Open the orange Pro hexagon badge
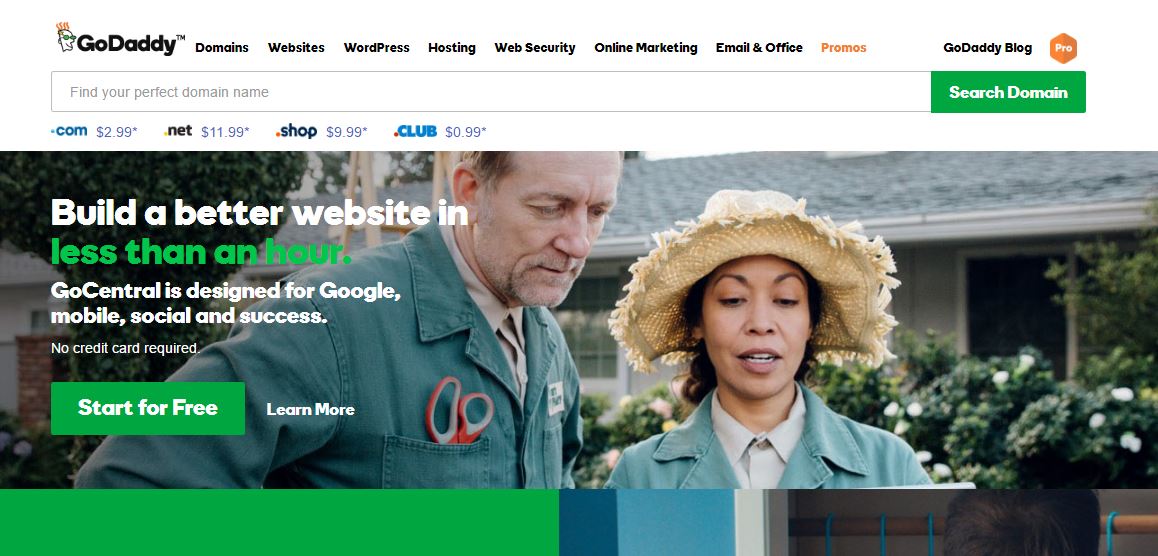1158x556 pixels. click(1063, 48)
